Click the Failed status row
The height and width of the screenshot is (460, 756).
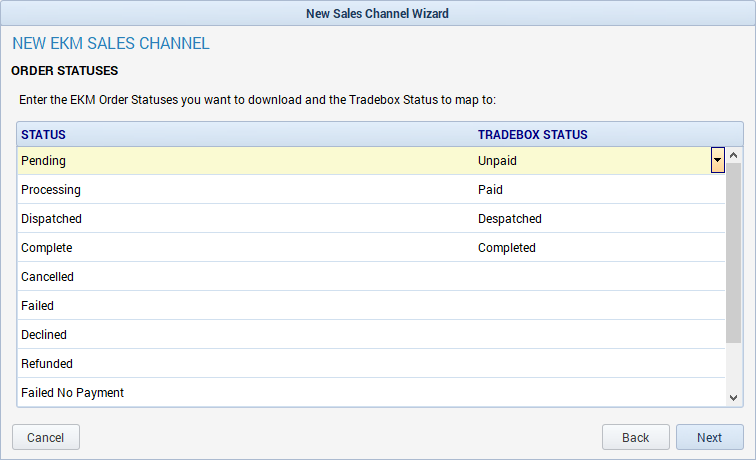[x=371, y=305]
